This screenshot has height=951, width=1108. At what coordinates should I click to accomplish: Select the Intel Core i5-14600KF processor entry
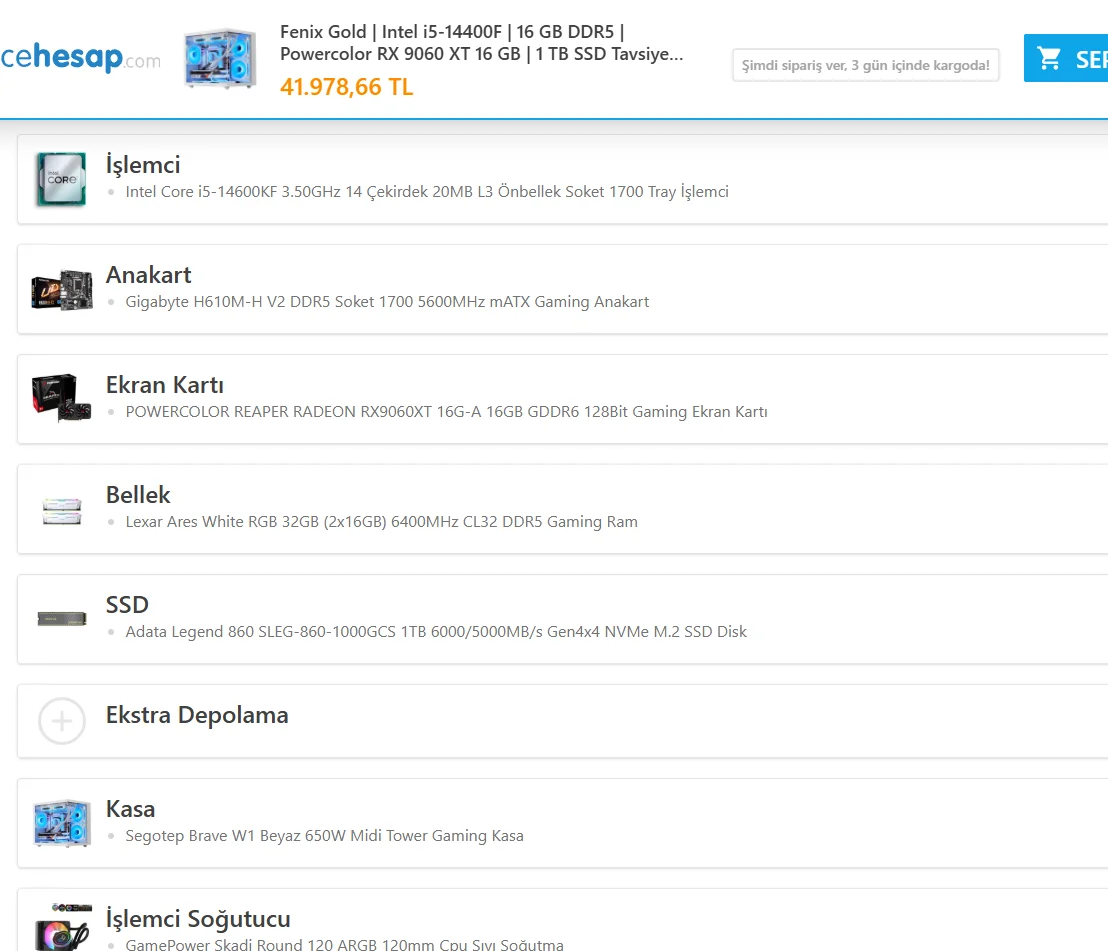click(x=427, y=191)
